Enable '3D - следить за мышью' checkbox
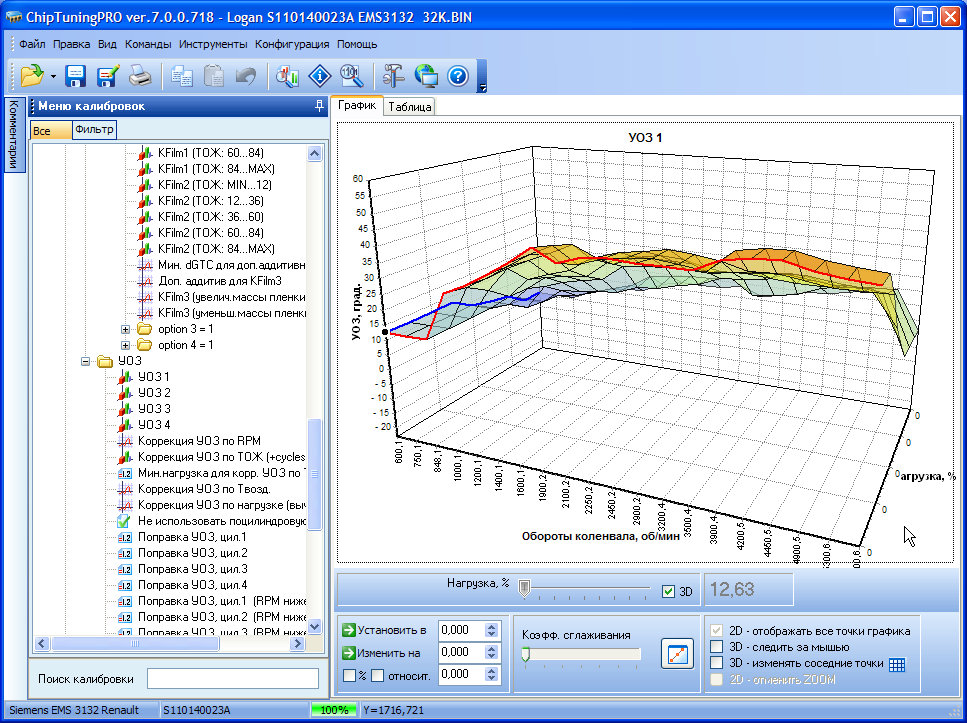This screenshot has height=723, width=967. [716, 647]
